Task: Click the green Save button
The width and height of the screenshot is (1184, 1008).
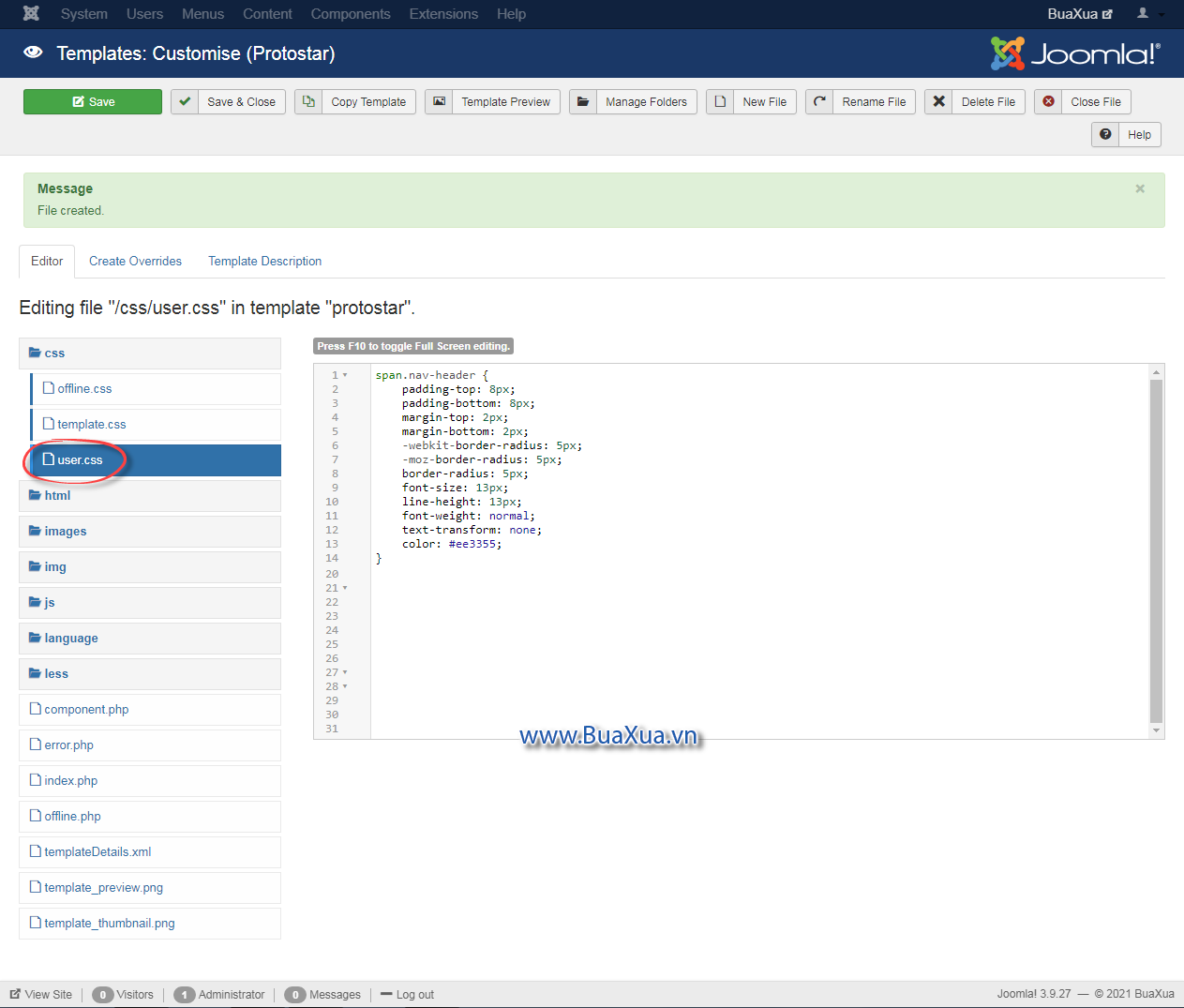Action: pos(93,101)
